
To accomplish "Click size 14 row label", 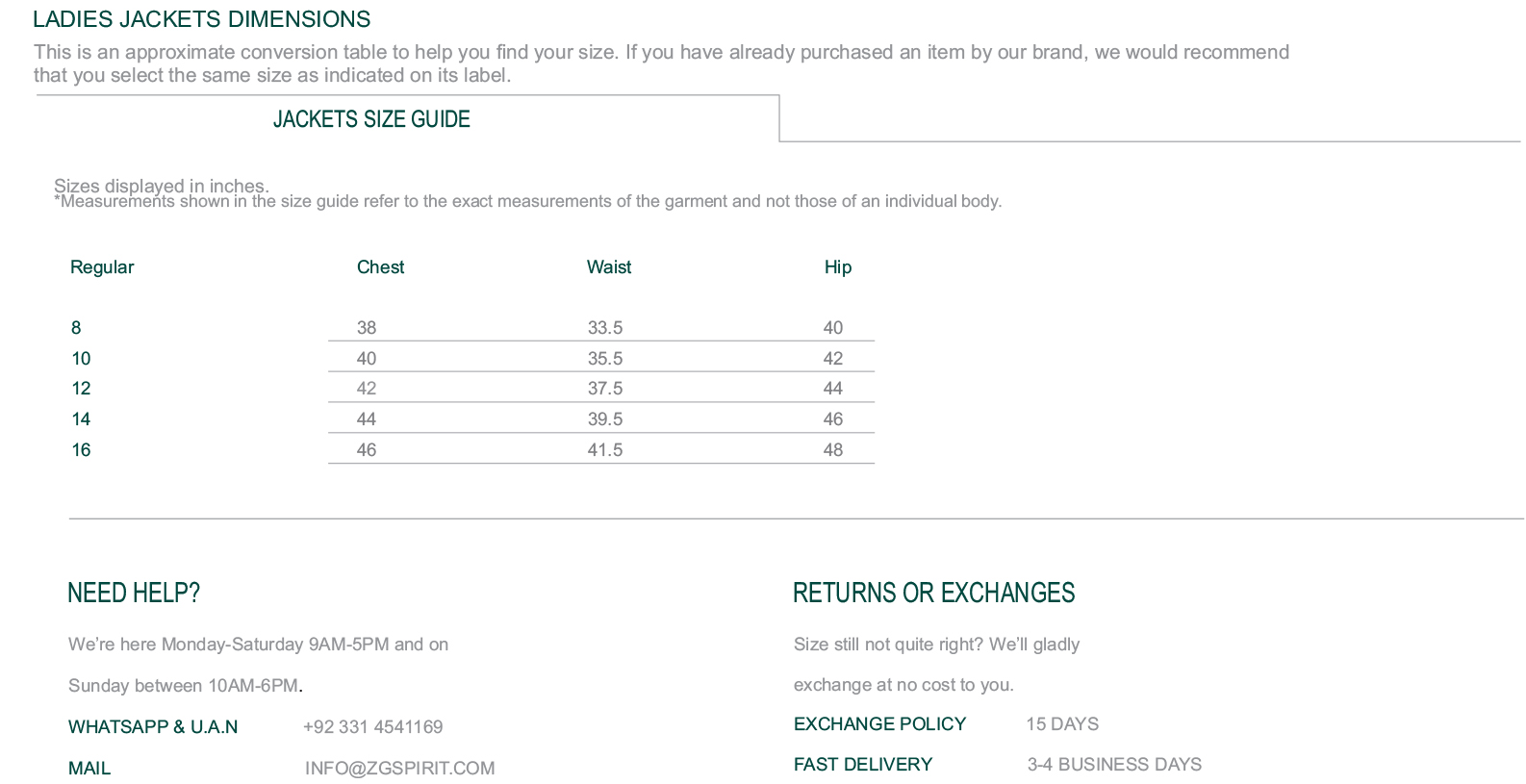I will (81, 419).
